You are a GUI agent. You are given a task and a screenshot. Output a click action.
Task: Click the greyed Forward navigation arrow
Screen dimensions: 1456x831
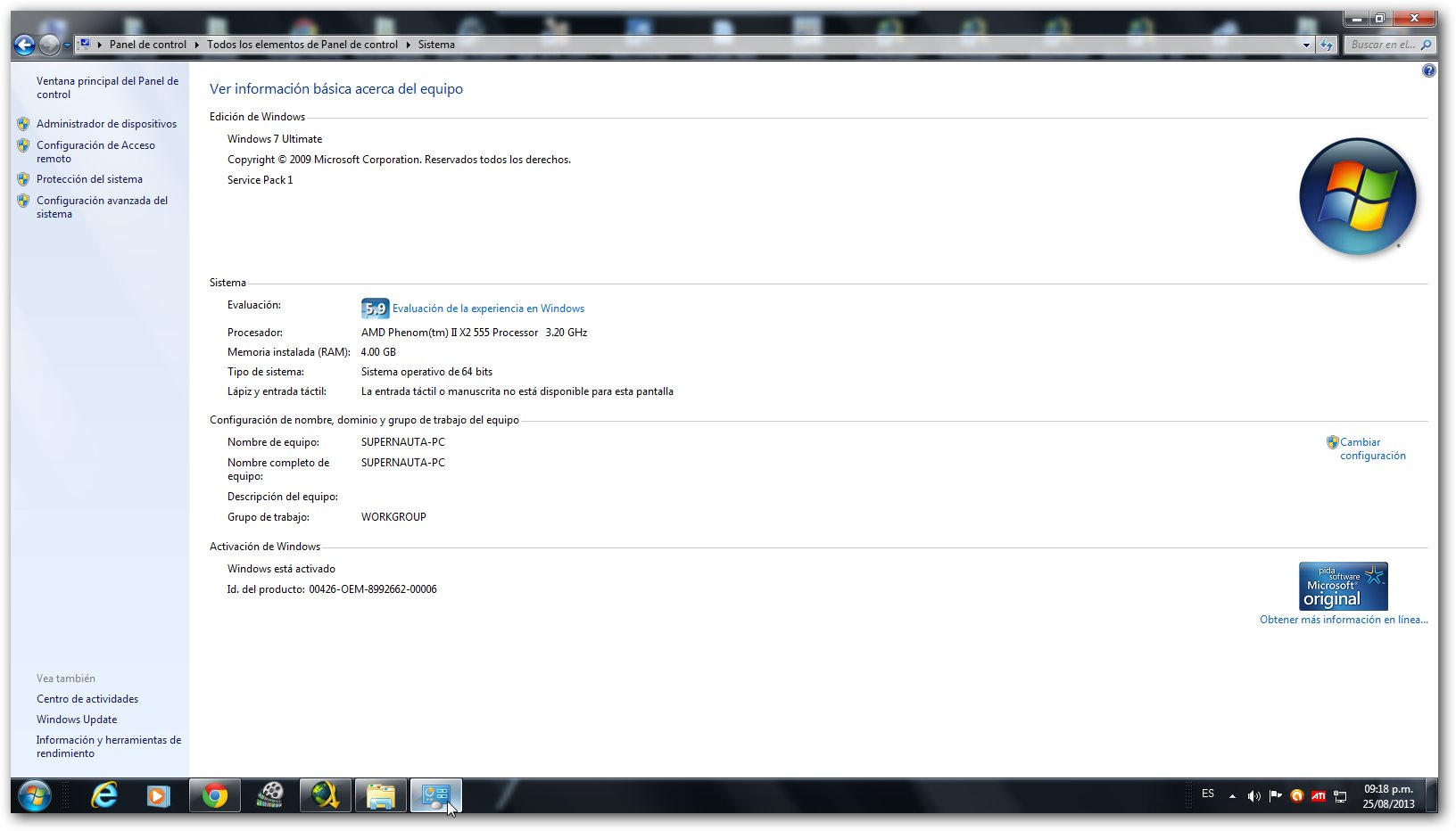tap(50, 45)
